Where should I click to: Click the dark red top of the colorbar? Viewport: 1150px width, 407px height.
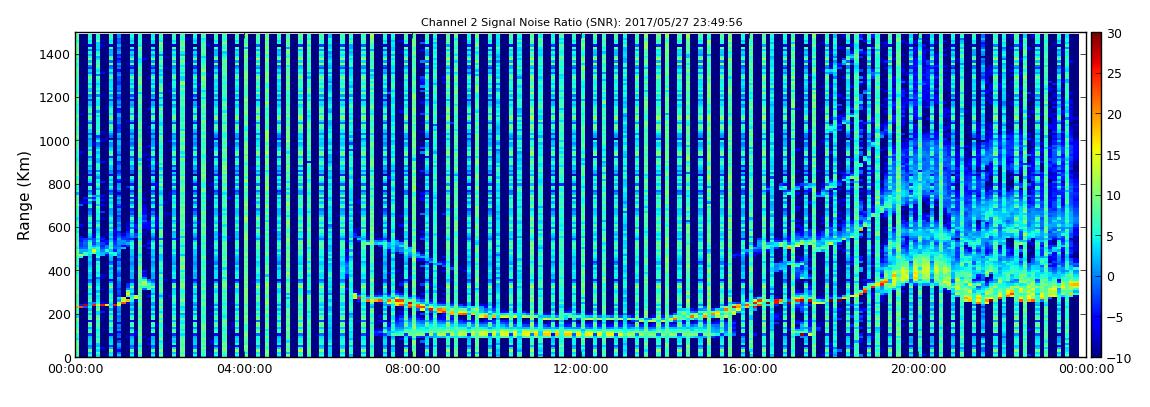click(1096, 38)
